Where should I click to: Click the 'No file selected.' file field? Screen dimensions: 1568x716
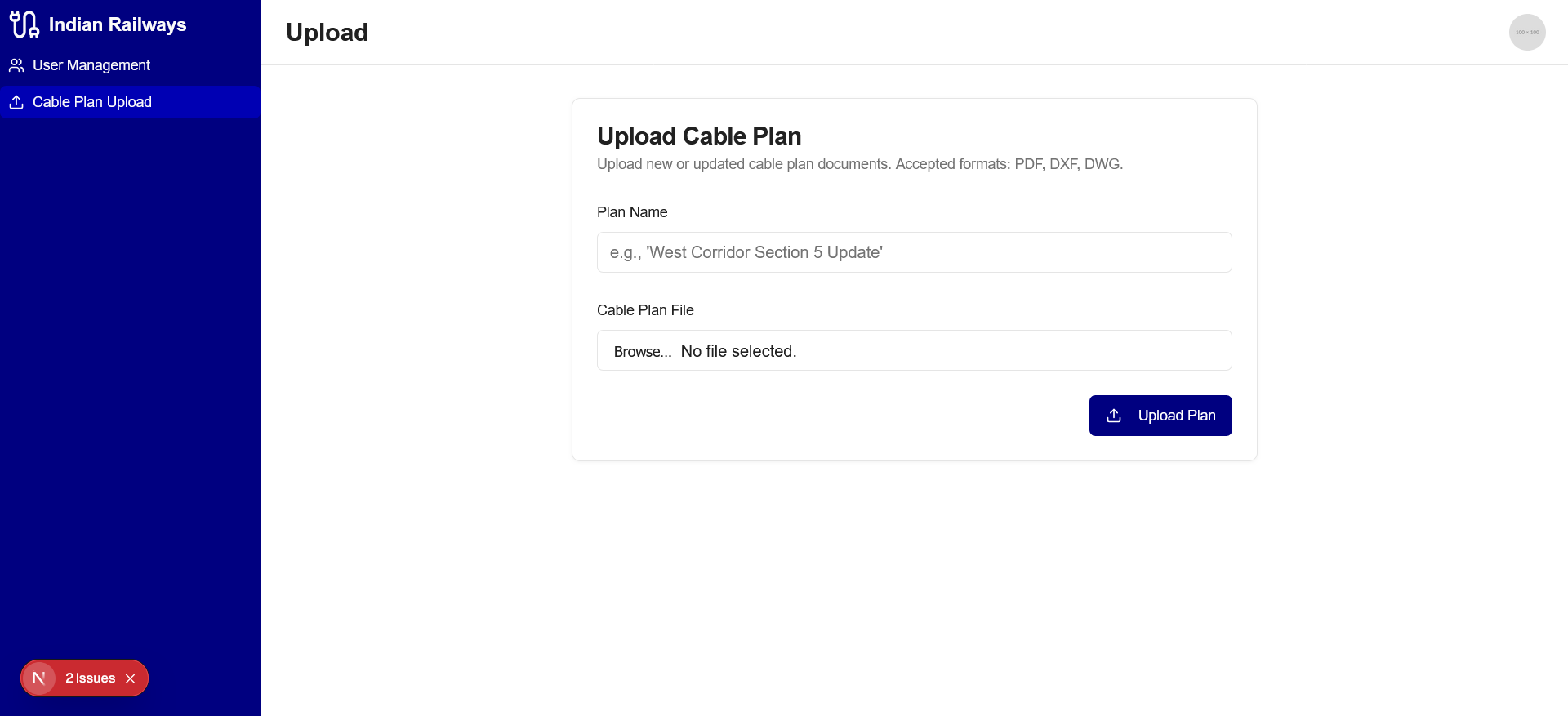[x=738, y=351]
